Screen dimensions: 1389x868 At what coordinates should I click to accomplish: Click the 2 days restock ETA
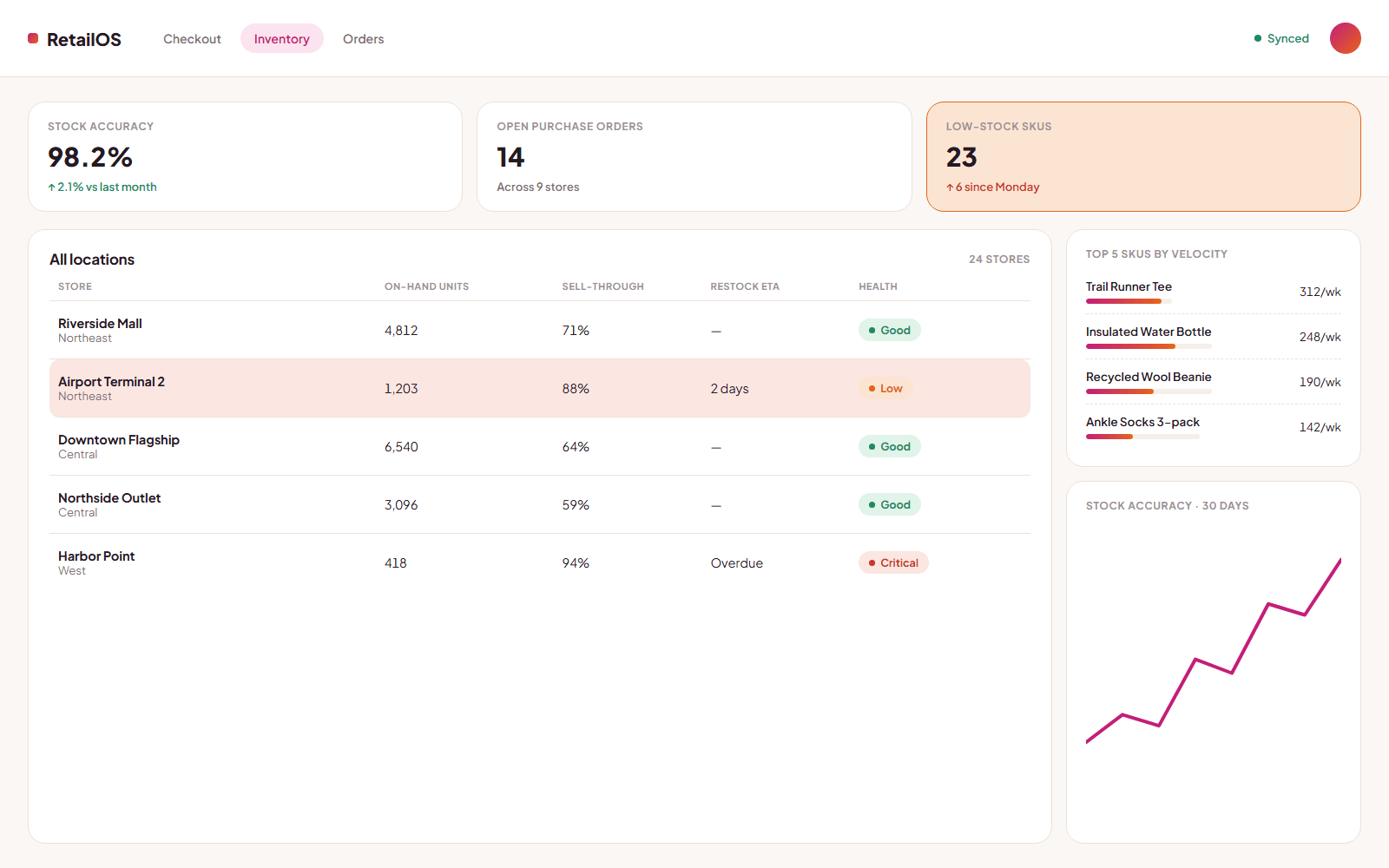tap(729, 388)
